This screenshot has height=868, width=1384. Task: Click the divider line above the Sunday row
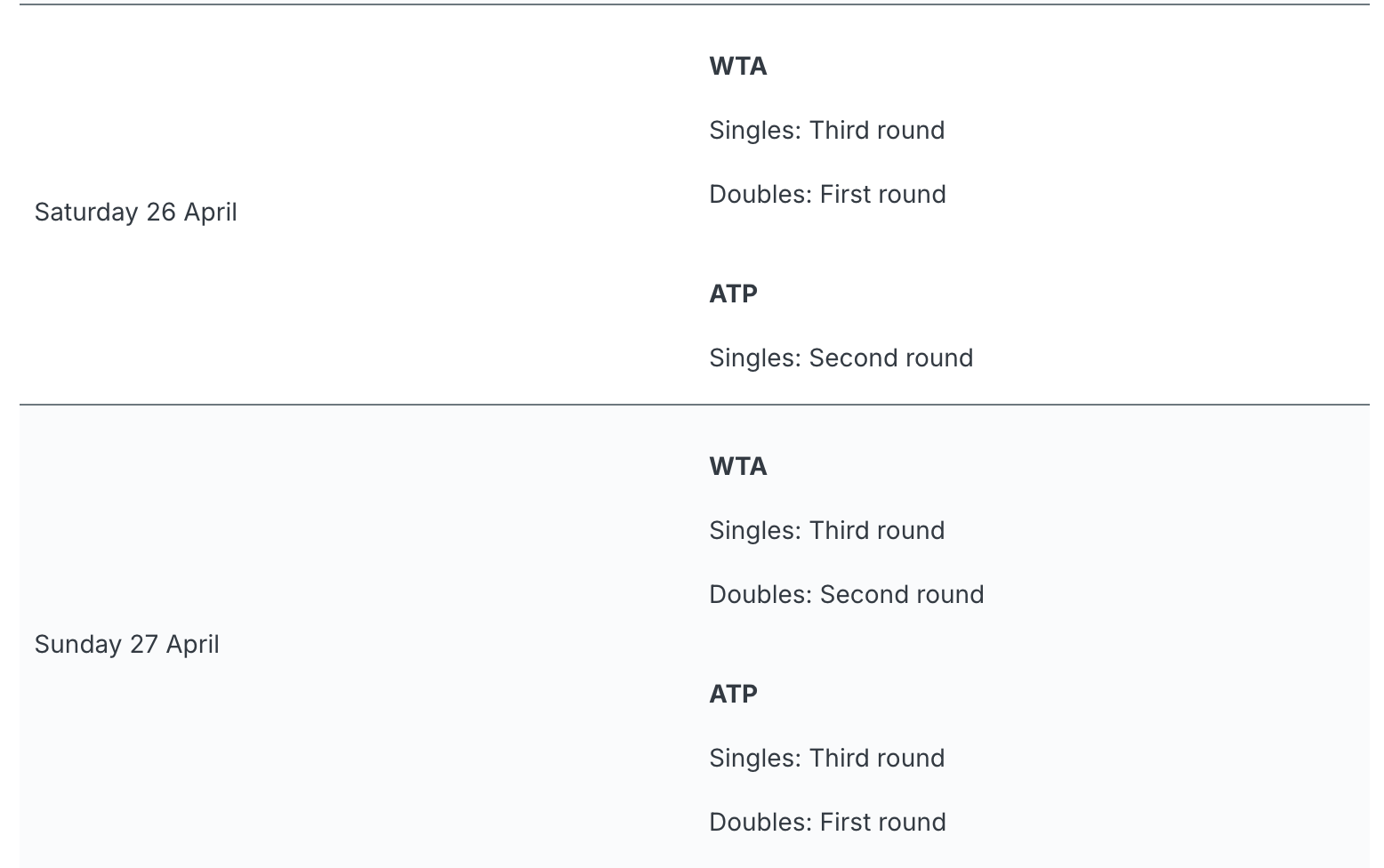click(695, 405)
